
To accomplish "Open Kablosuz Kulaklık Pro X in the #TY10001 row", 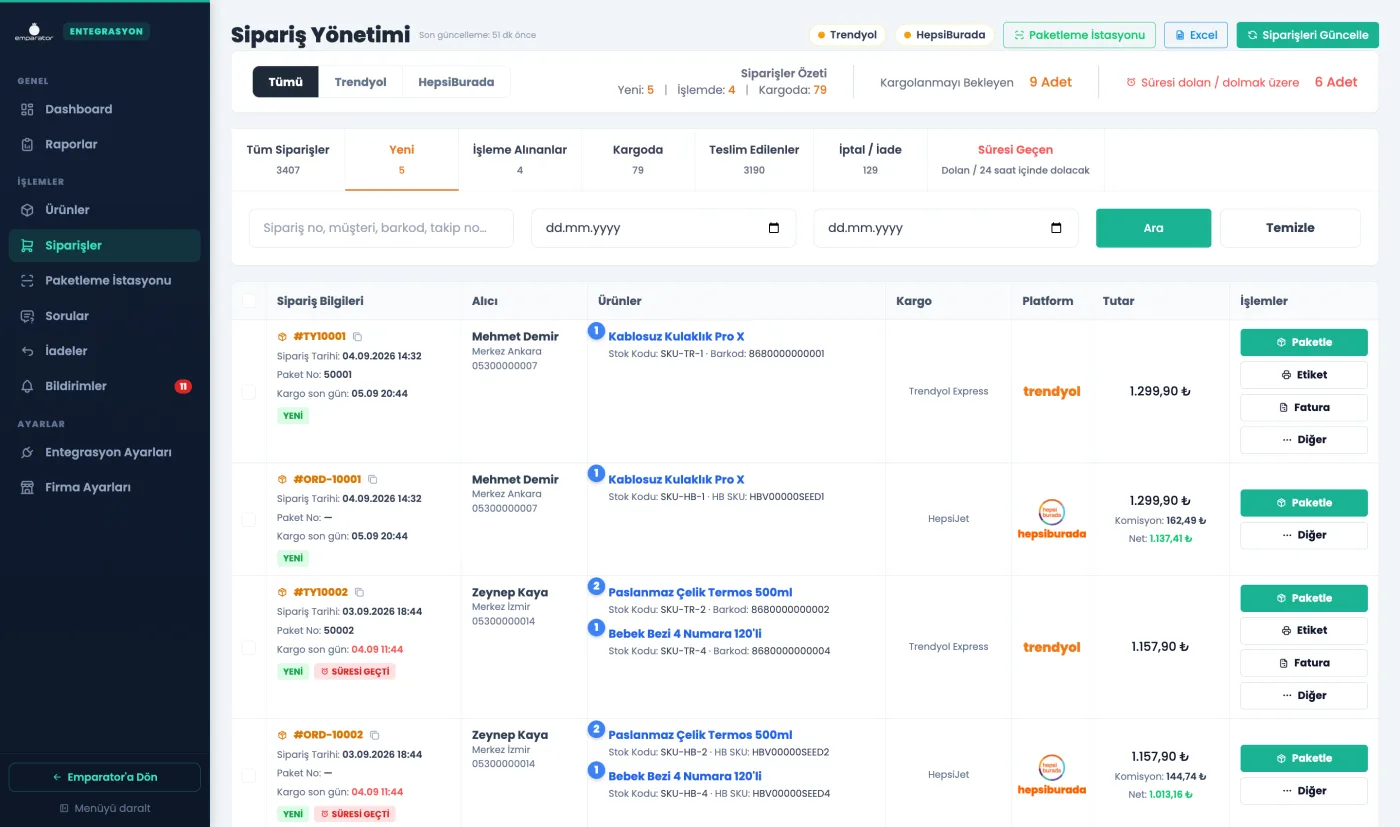I will [x=676, y=337].
